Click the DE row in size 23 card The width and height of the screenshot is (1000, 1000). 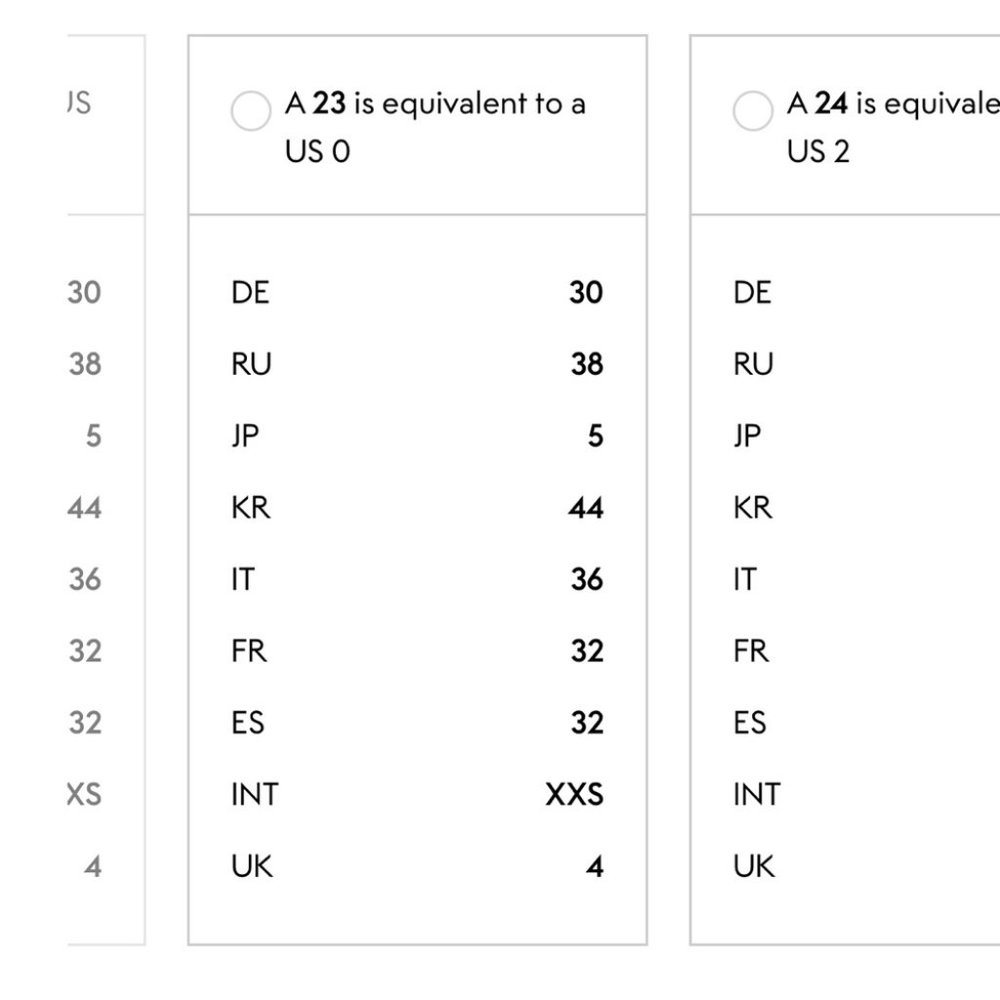click(x=417, y=292)
